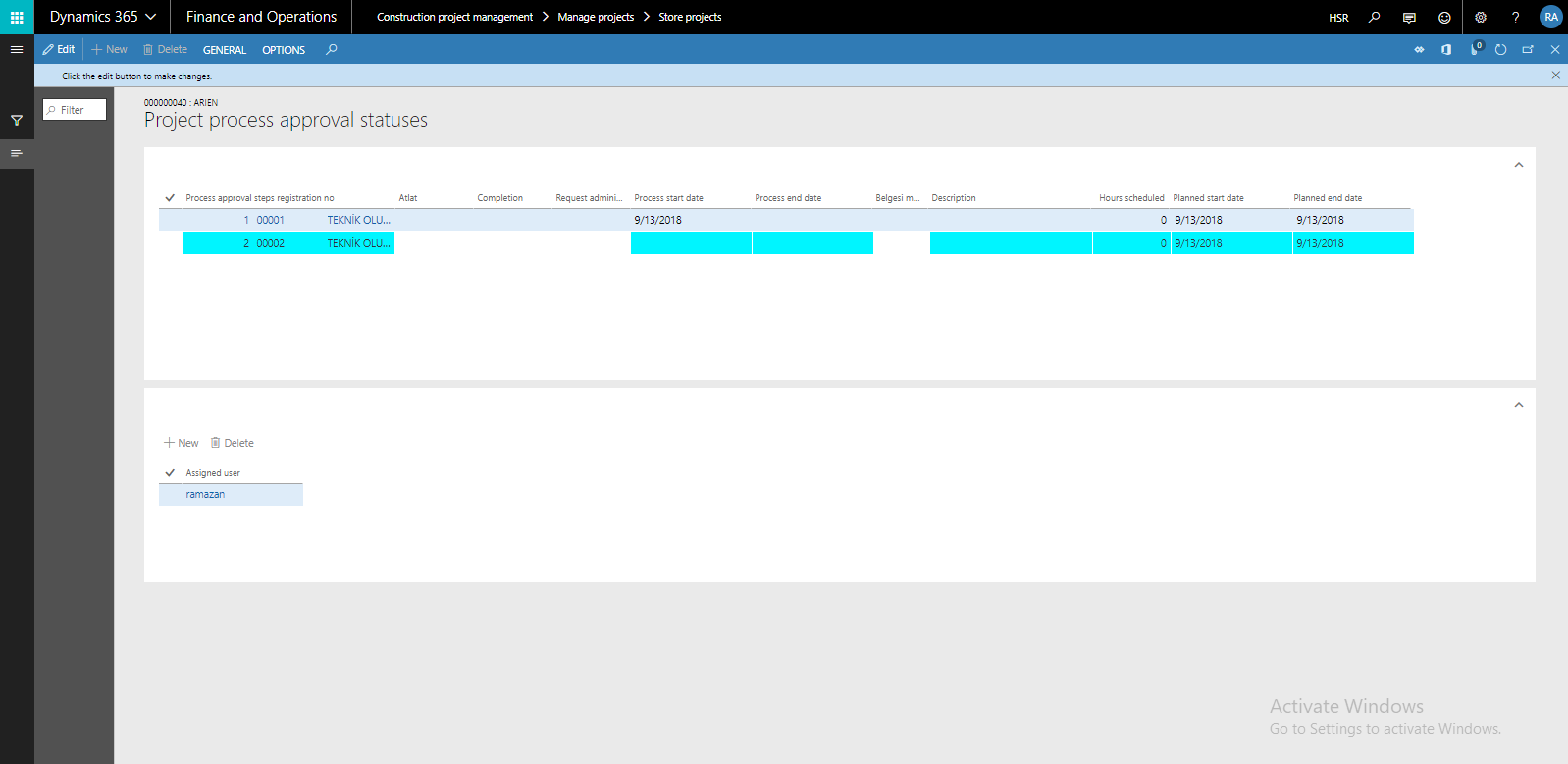Click the Filter input field
The height and width of the screenshot is (764, 1568).
pyautogui.click(x=75, y=110)
